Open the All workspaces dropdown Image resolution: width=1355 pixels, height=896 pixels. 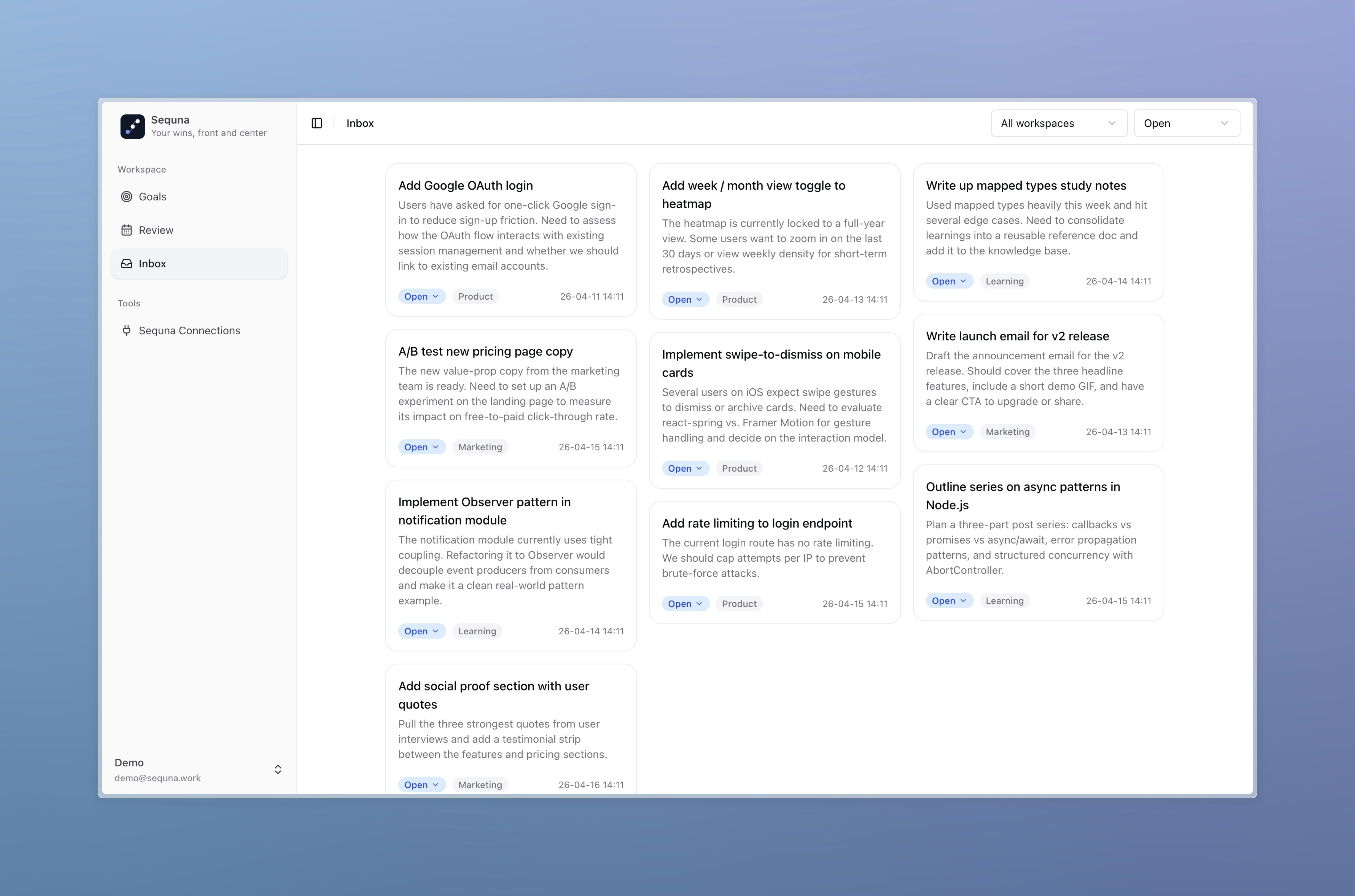[1058, 124]
